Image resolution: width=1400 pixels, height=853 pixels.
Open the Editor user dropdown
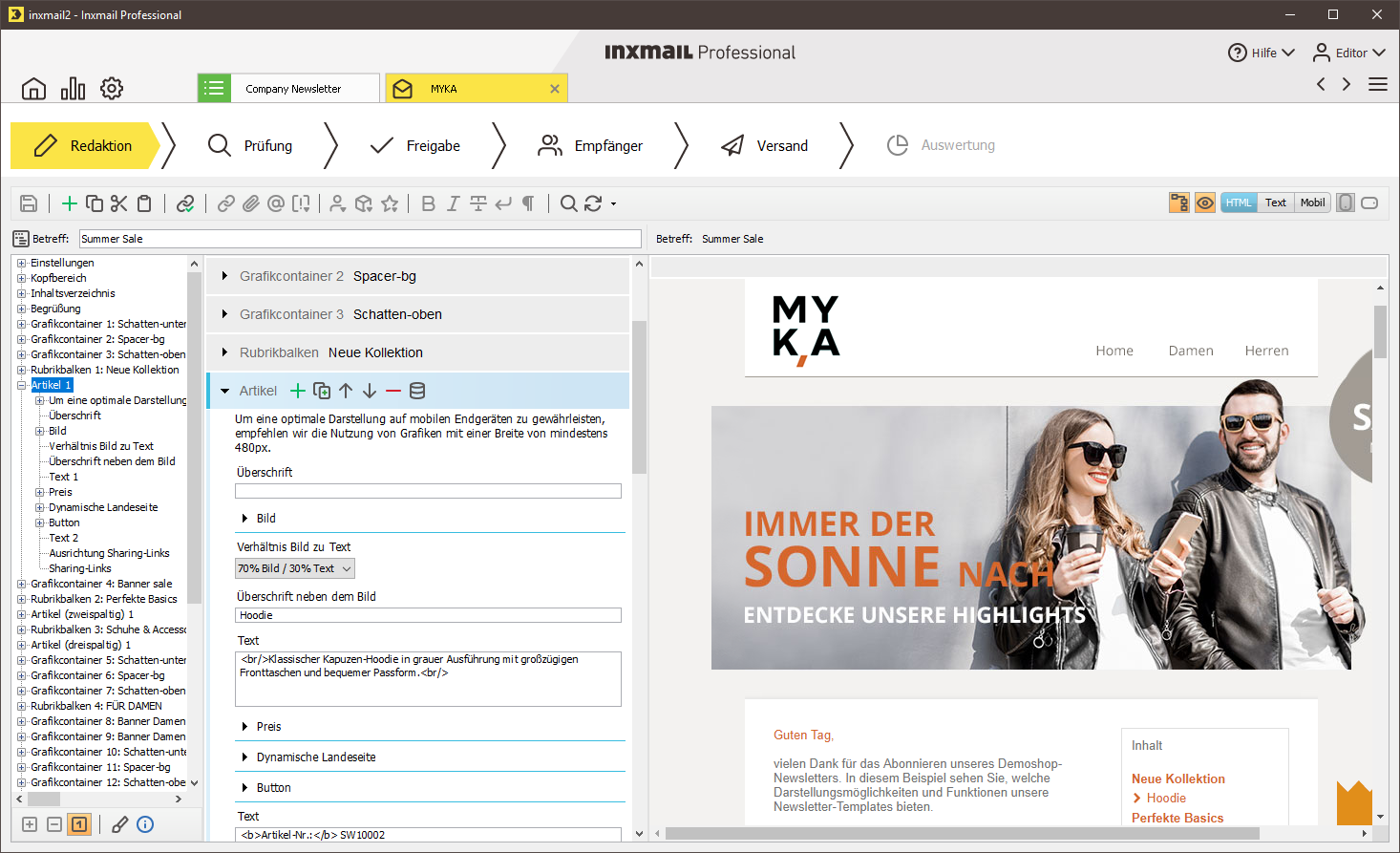click(x=1349, y=53)
